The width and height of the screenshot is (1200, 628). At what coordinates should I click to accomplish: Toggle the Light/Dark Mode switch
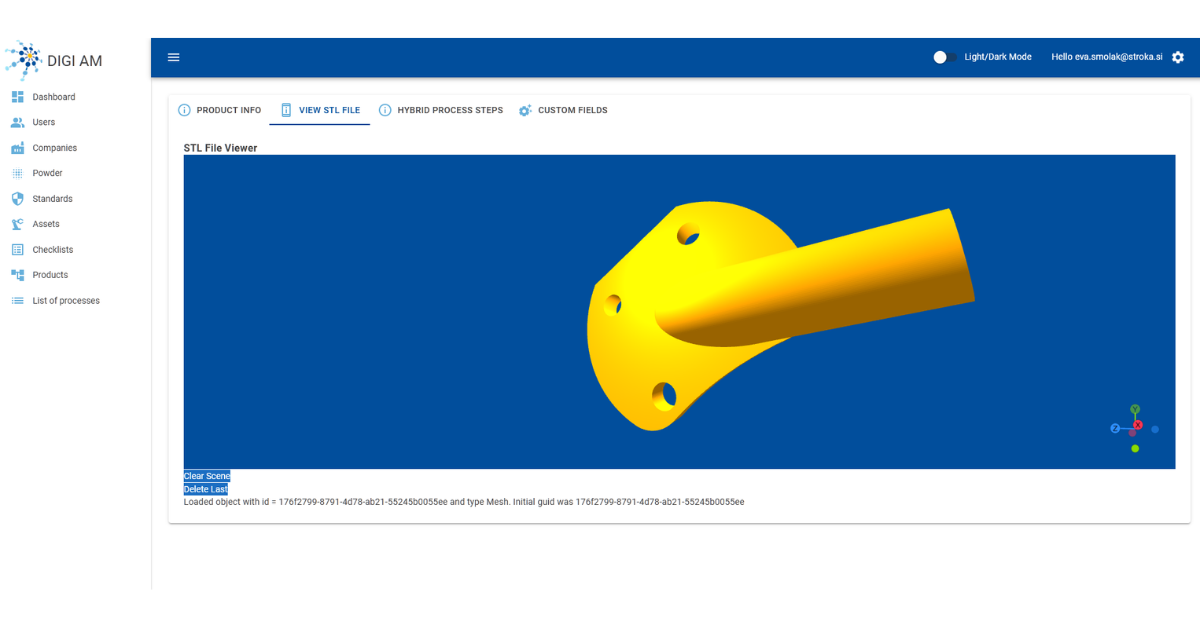pos(945,57)
